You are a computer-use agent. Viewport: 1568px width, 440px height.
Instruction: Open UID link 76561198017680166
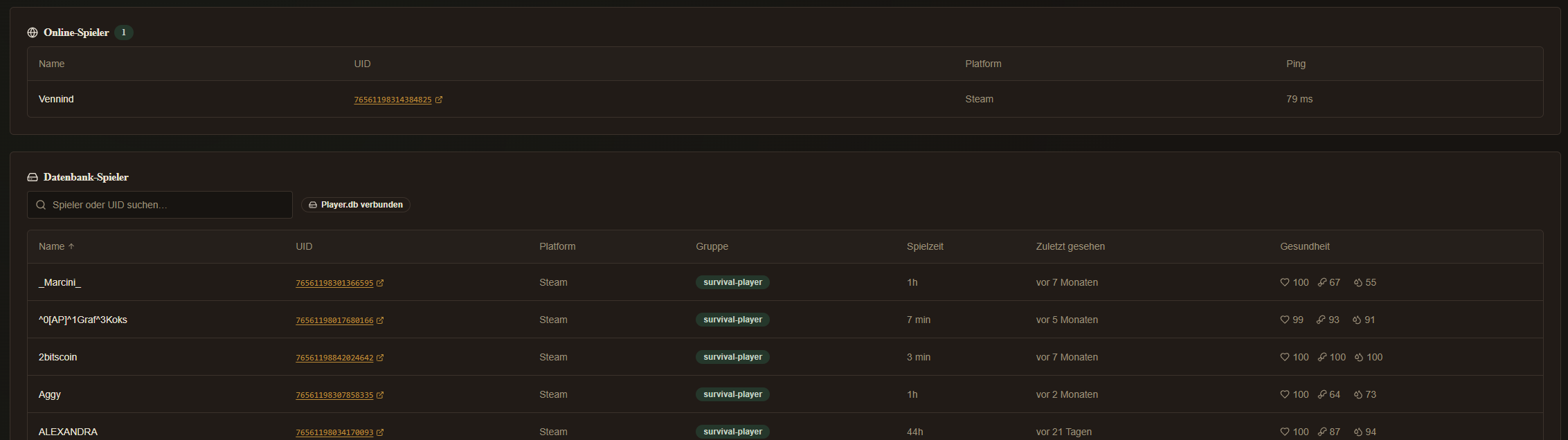point(334,320)
